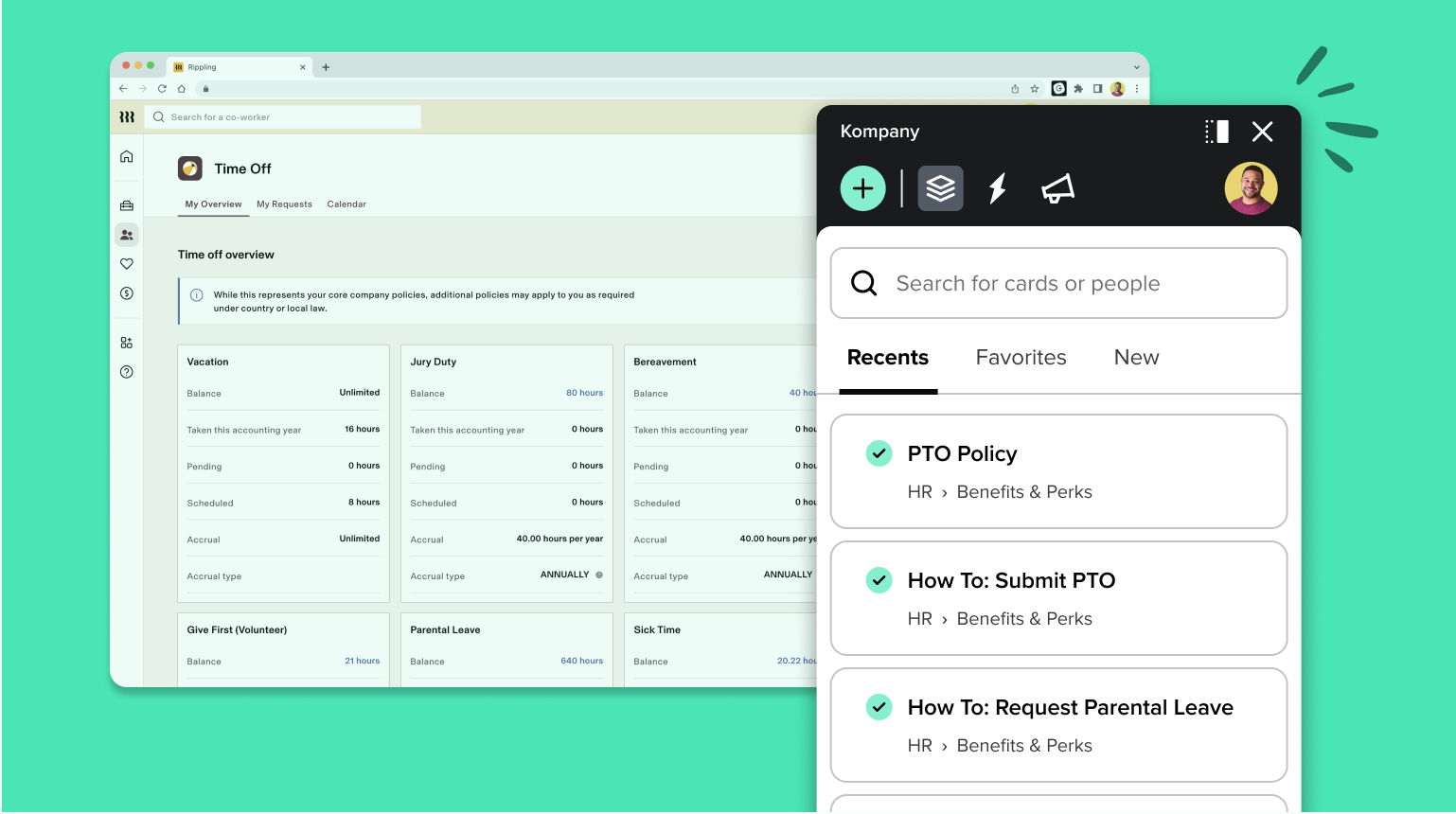Image resolution: width=1456 pixels, height=814 pixels.
Task: Open the apps grid sidebar icon
Action: (126, 342)
